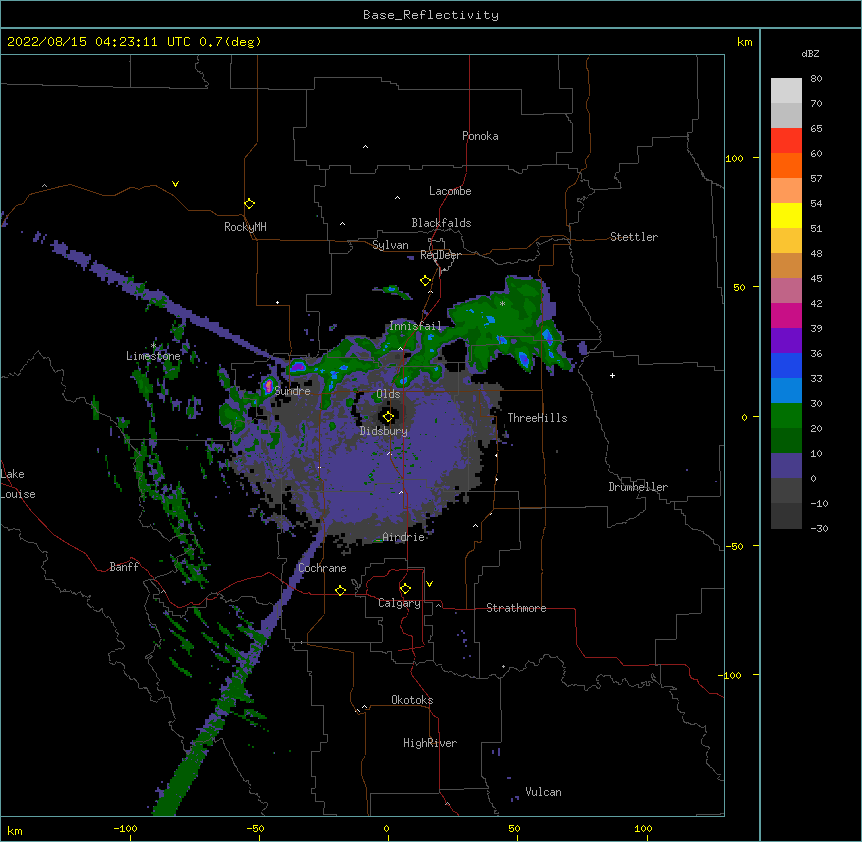Click the asterisk inside green echo northeast of Innisfail
The width and height of the screenshot is (862, 842).
pyautogui.click(x=502, y=303)
